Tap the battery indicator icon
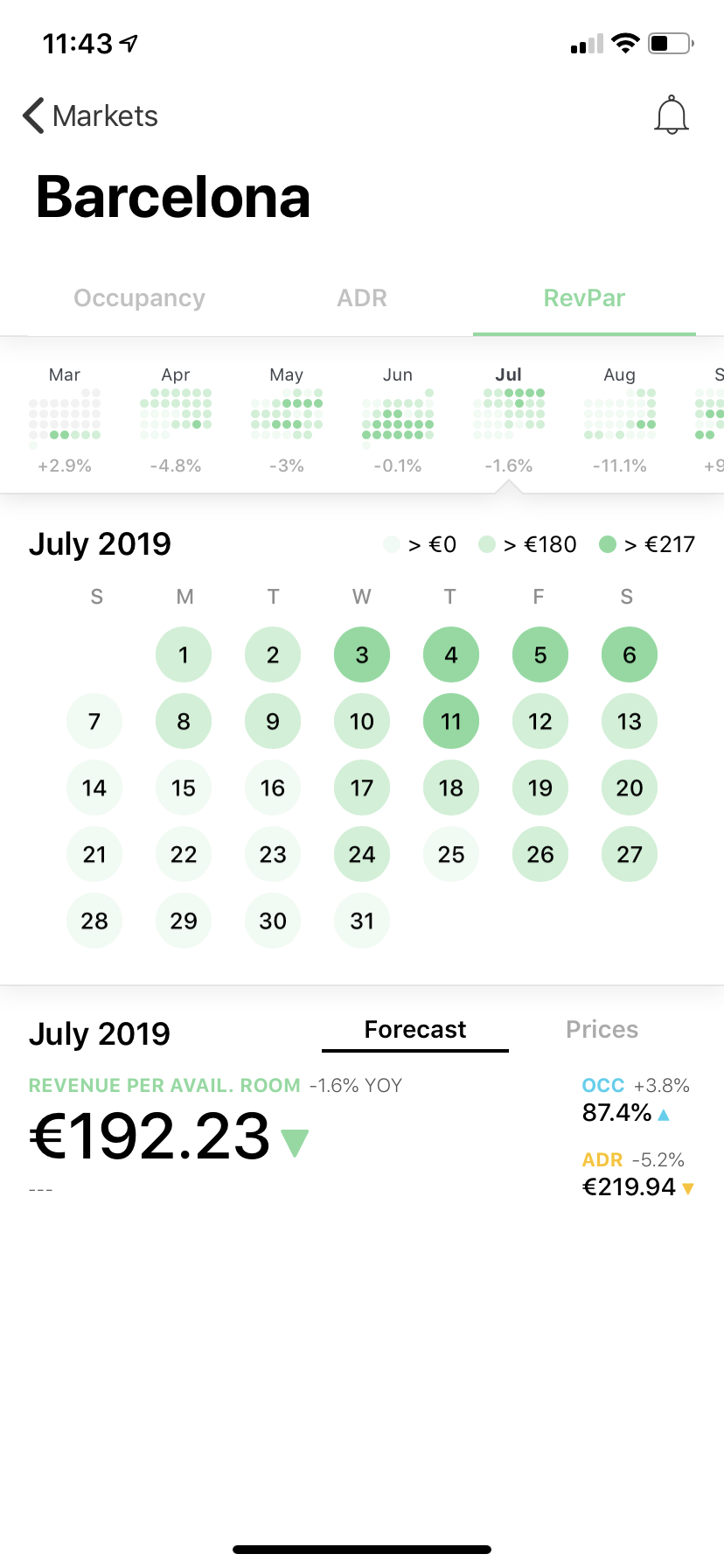The height and width of the screenshot is (1568, 724). [671, 43]
